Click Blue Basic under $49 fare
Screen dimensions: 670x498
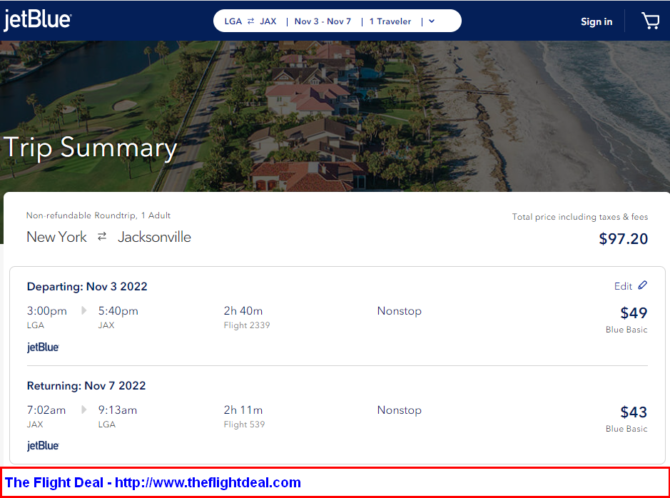(626, 330)
